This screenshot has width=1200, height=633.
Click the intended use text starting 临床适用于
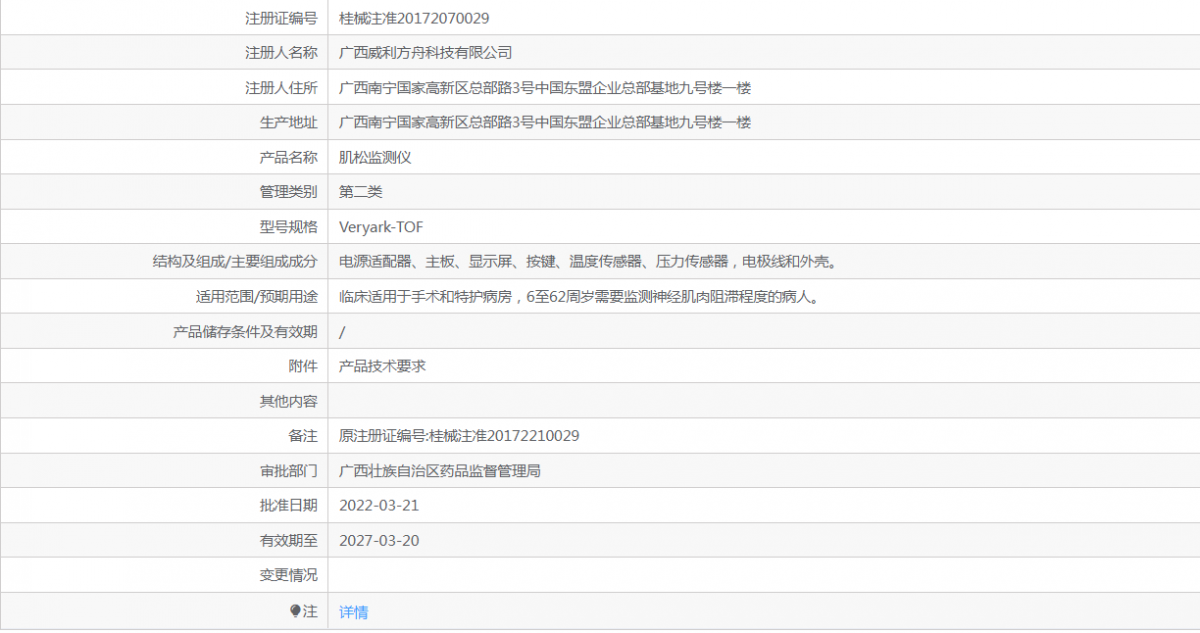(579, 297)
